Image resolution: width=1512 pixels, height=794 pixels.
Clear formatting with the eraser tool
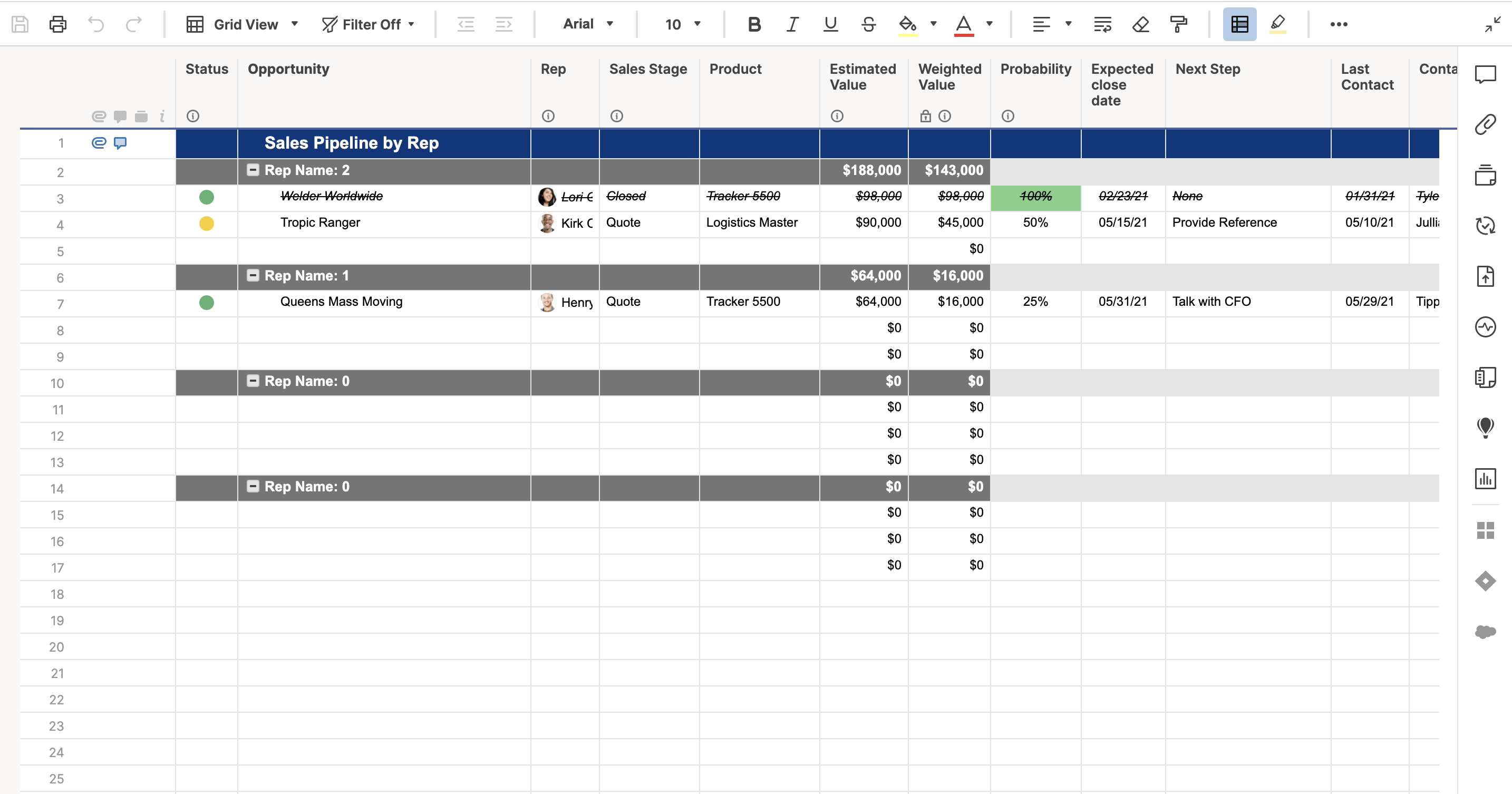(x=1140, y=24)
